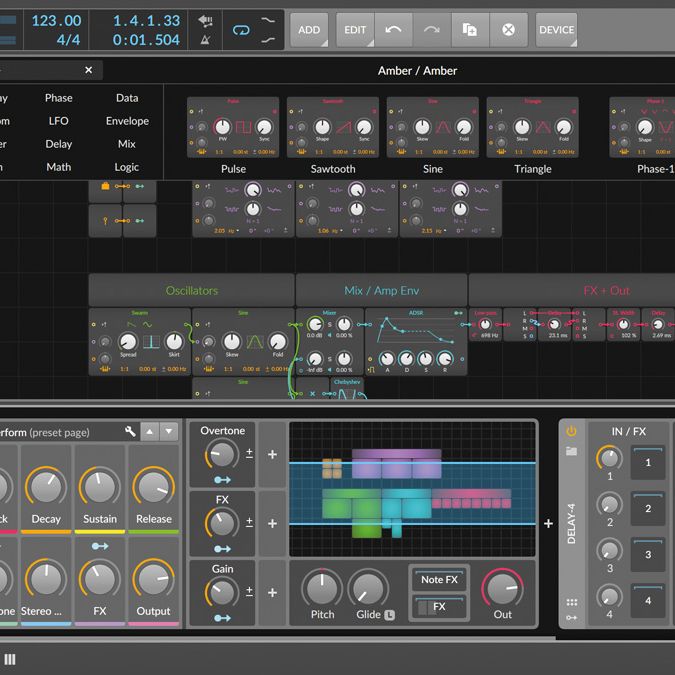
Task: Open the ADD menu button
Action: click(309, 30)
